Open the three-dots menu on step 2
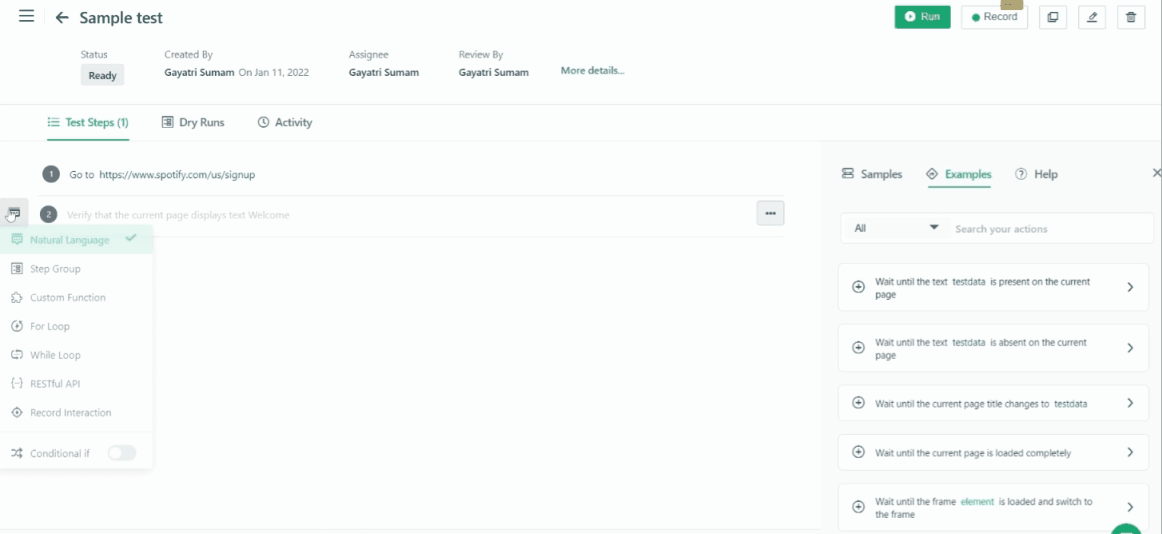The height and width of the screenshot is (534, 1162). pyautogui.click(x=771, y=213)
